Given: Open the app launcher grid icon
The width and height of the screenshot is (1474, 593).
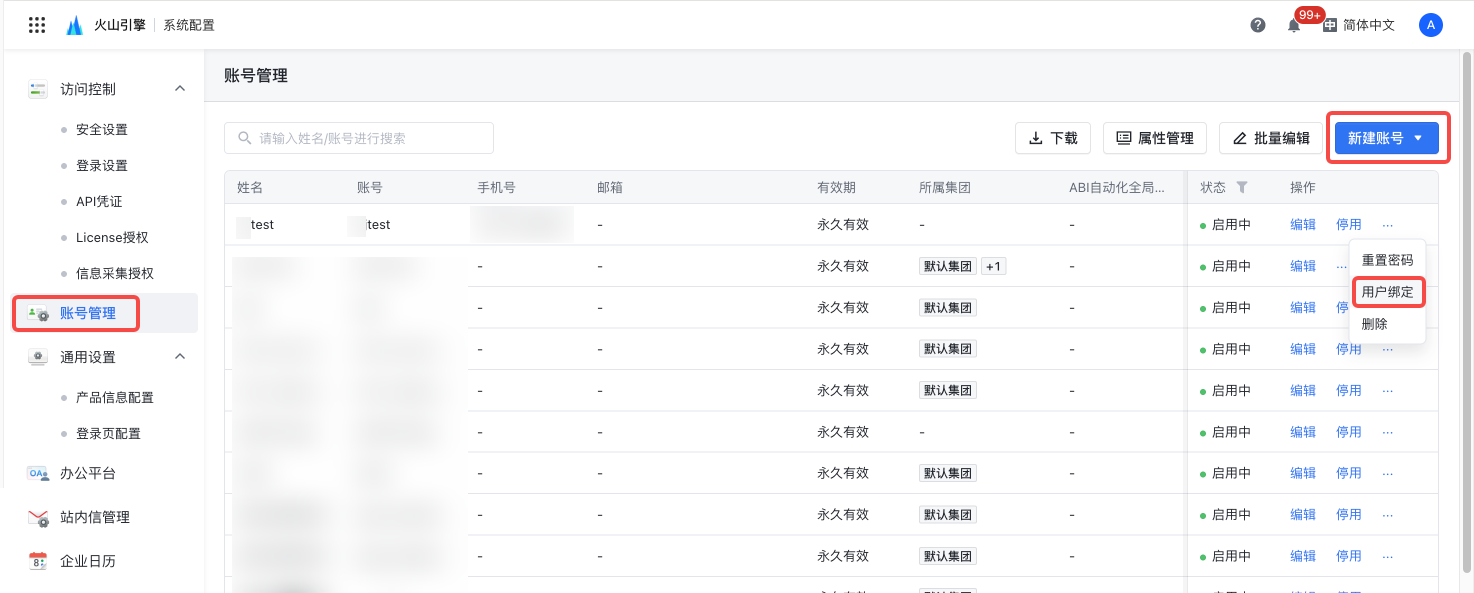Looking at the screenshot, I should [x=37, y=25].
